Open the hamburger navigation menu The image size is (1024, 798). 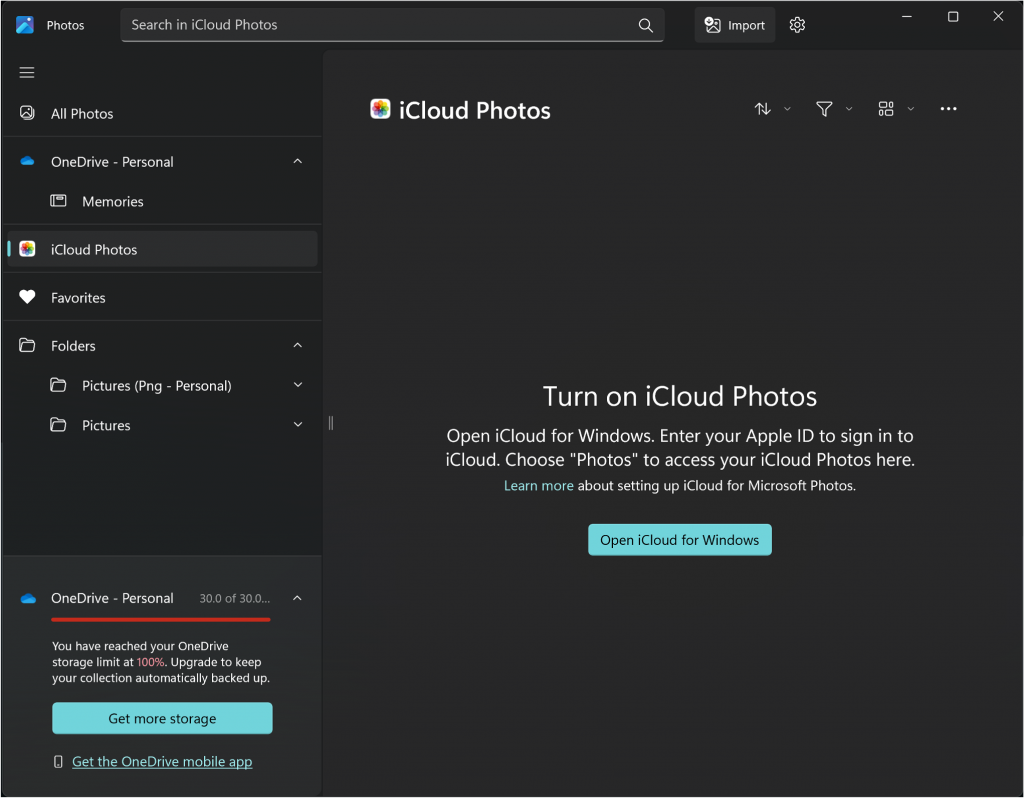[27, 72]
